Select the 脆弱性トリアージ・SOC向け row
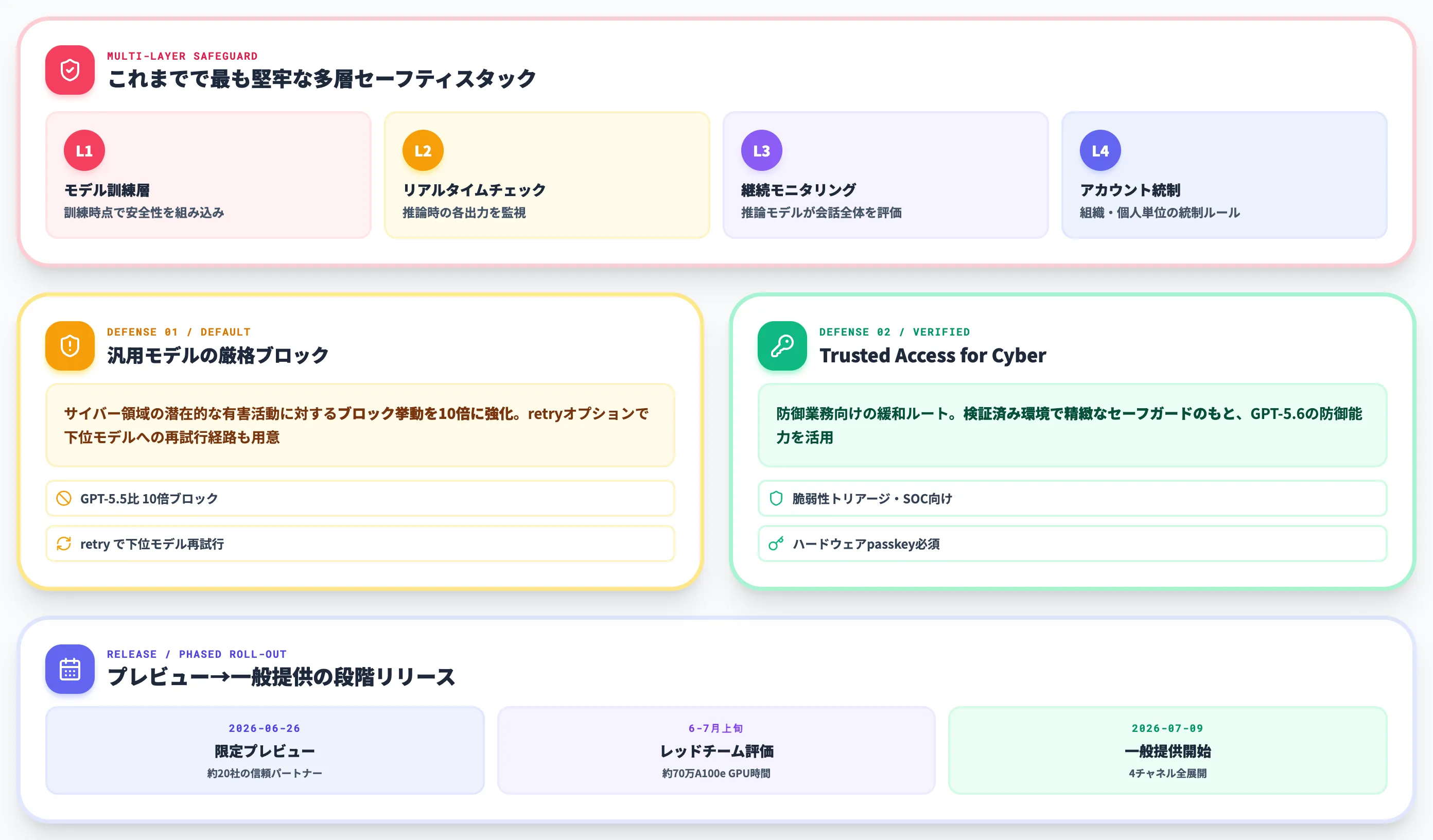The width and height of the screenshot is (1433, 840). click(x=1073, y=499)
